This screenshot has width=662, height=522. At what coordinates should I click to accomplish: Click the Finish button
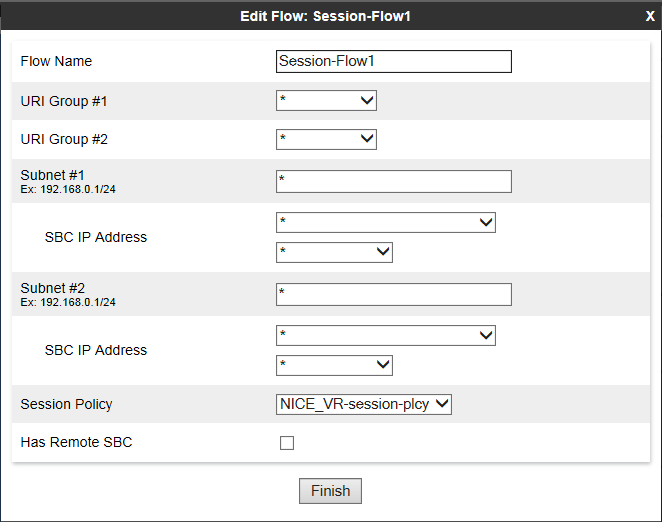click(330, 491)
